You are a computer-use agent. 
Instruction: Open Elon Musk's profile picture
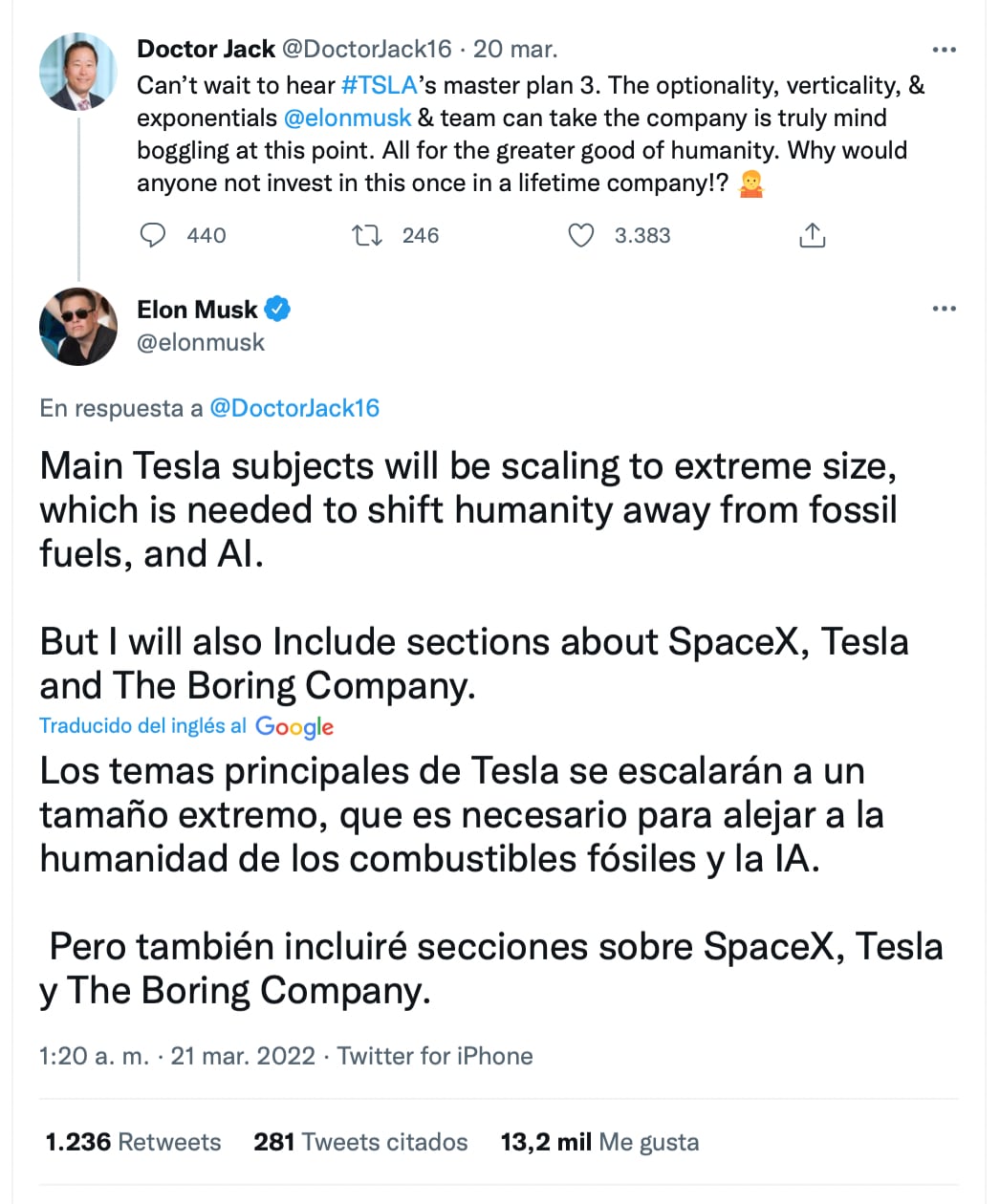pyautogui.click(x=77, y=326)
